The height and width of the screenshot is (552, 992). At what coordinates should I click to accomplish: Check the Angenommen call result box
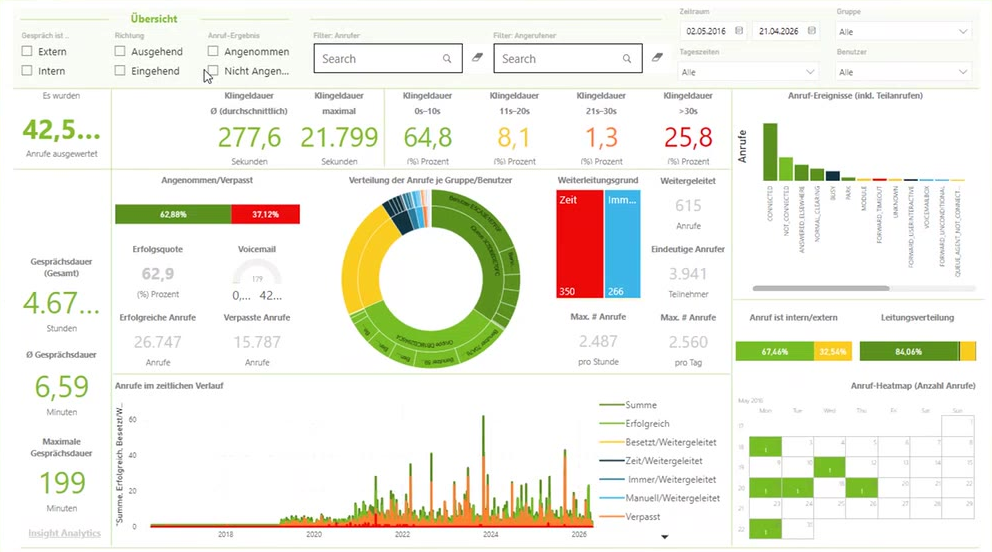pyautogui.click(x=213, y=51)
